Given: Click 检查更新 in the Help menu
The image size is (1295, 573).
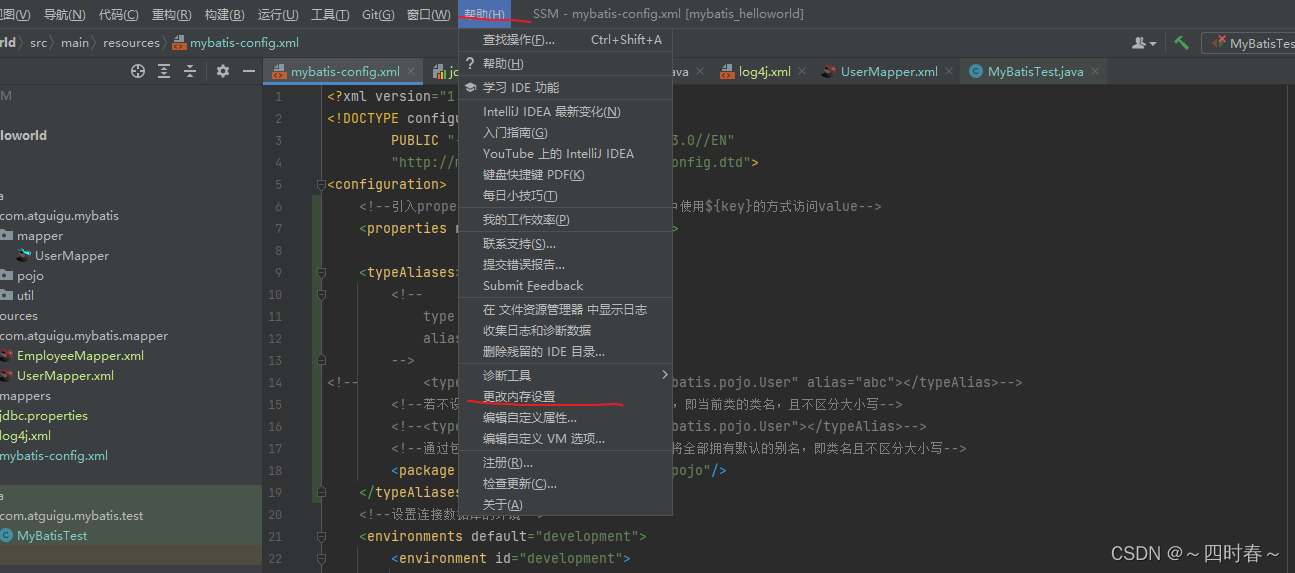Looking at the screenshot, I should [519, 483].
